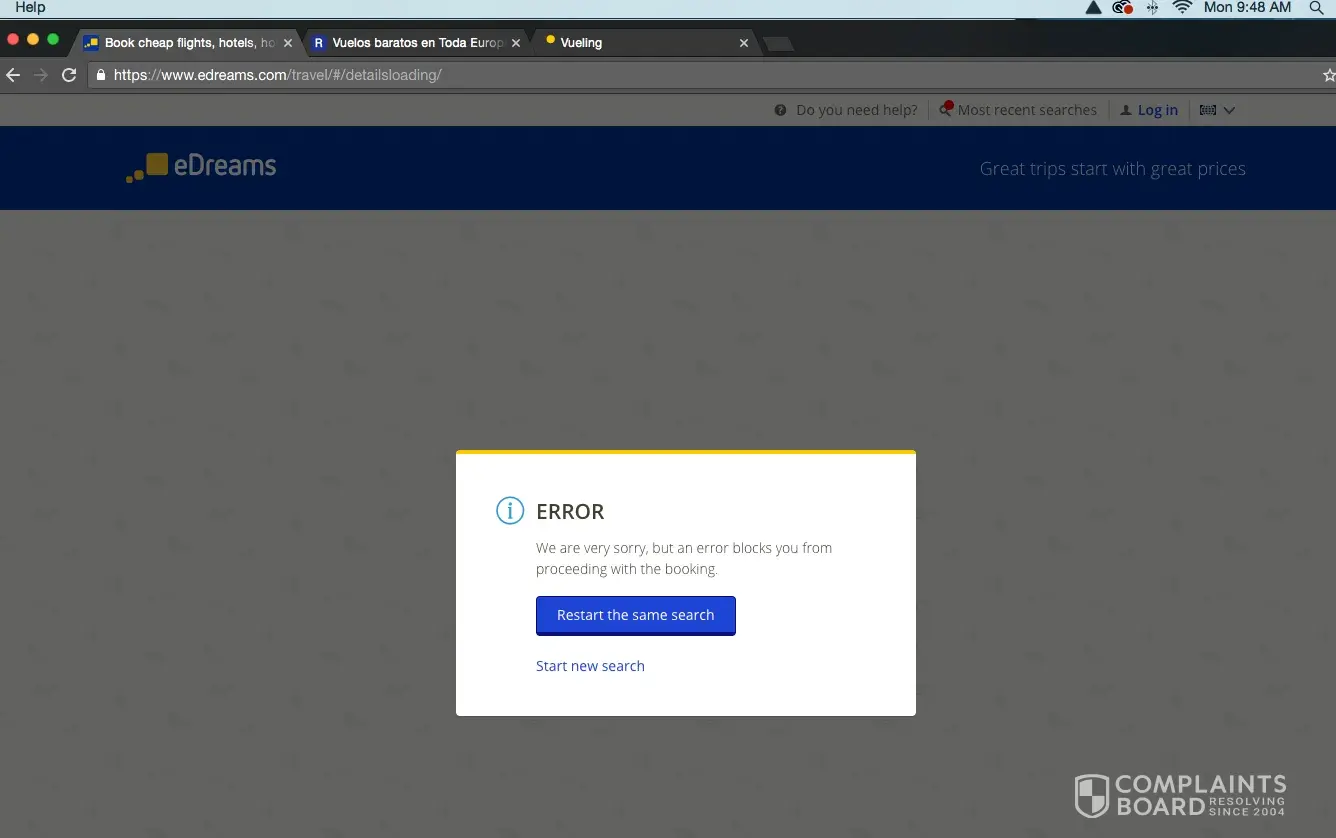Click the Mon 9:48 AM clock
The height and width of the screenshot is (838, 1336).
tap(1247, 8)
